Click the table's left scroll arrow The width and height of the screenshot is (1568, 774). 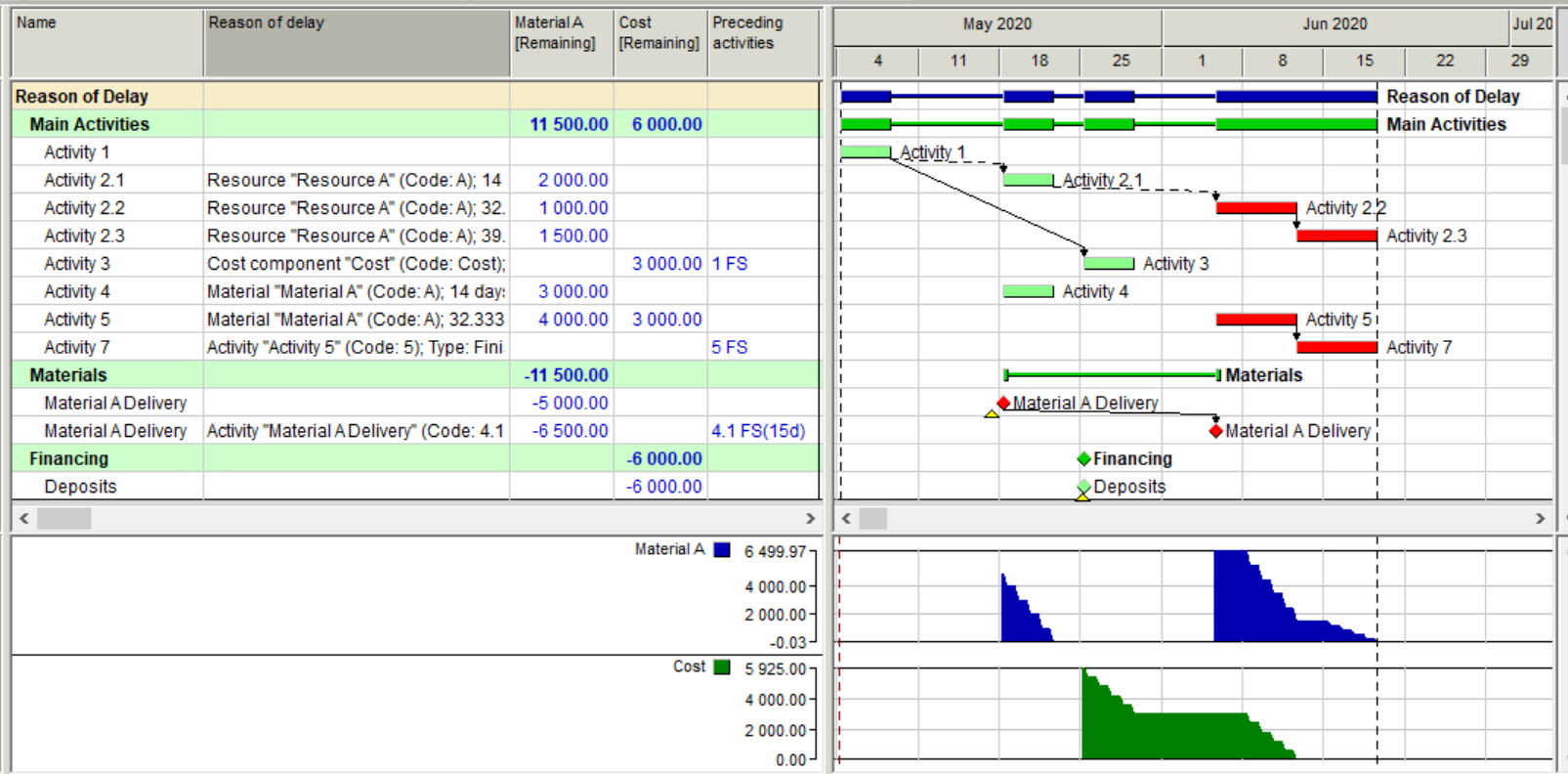[24, 519]
